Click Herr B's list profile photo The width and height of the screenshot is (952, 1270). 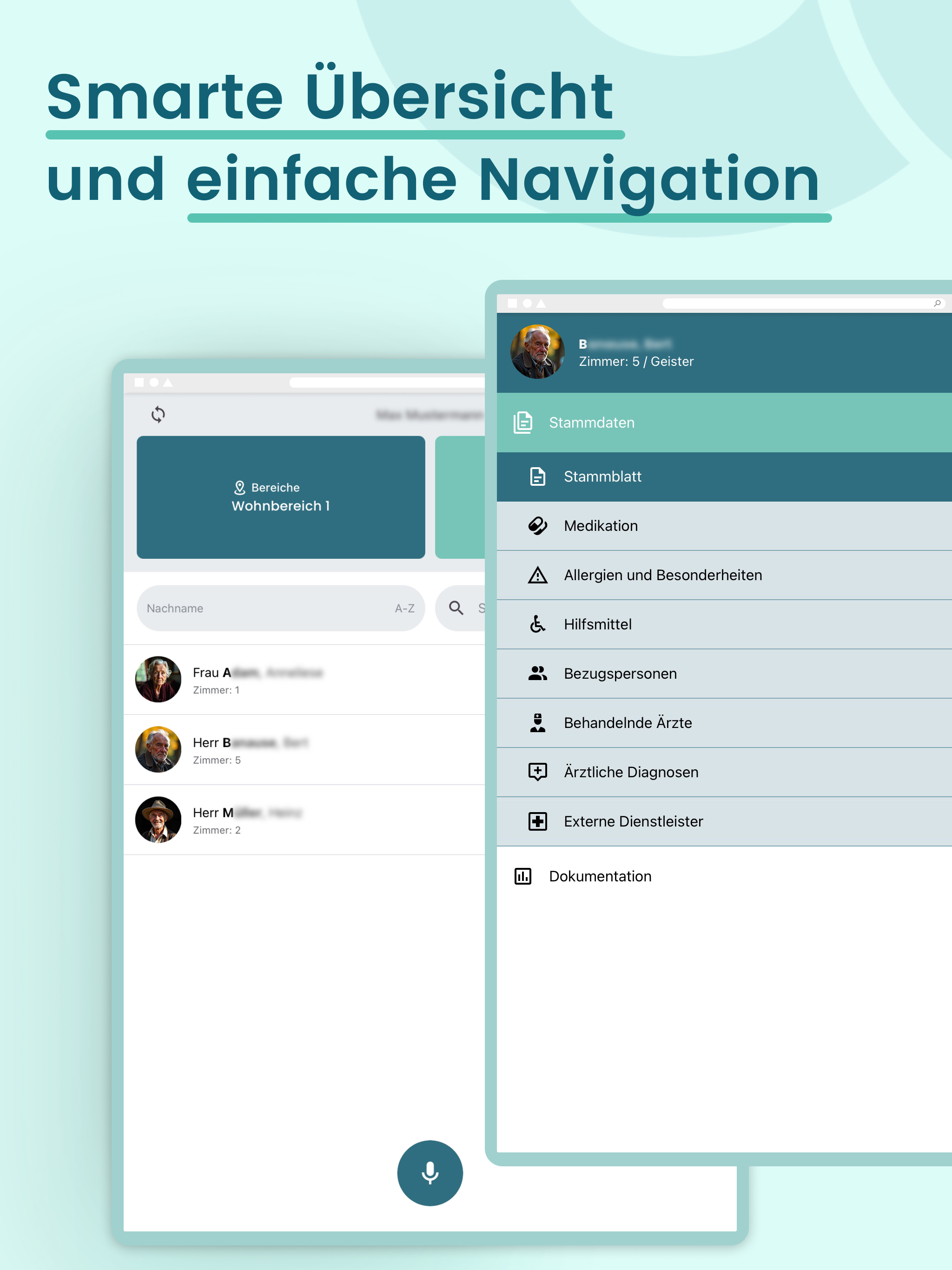tap(158, 749)
